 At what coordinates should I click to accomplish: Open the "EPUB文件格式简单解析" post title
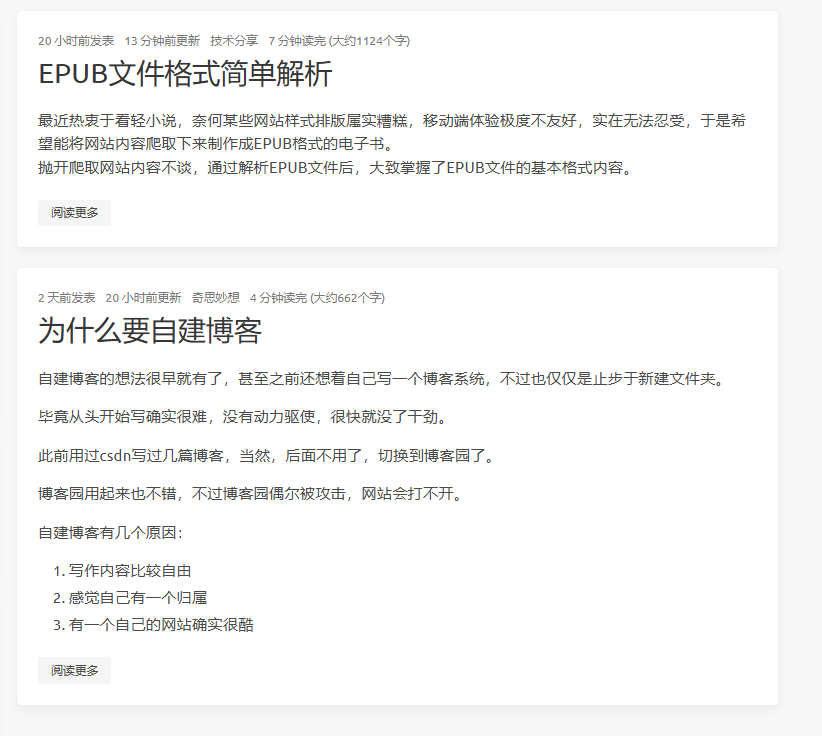click(x=185, y=75)
